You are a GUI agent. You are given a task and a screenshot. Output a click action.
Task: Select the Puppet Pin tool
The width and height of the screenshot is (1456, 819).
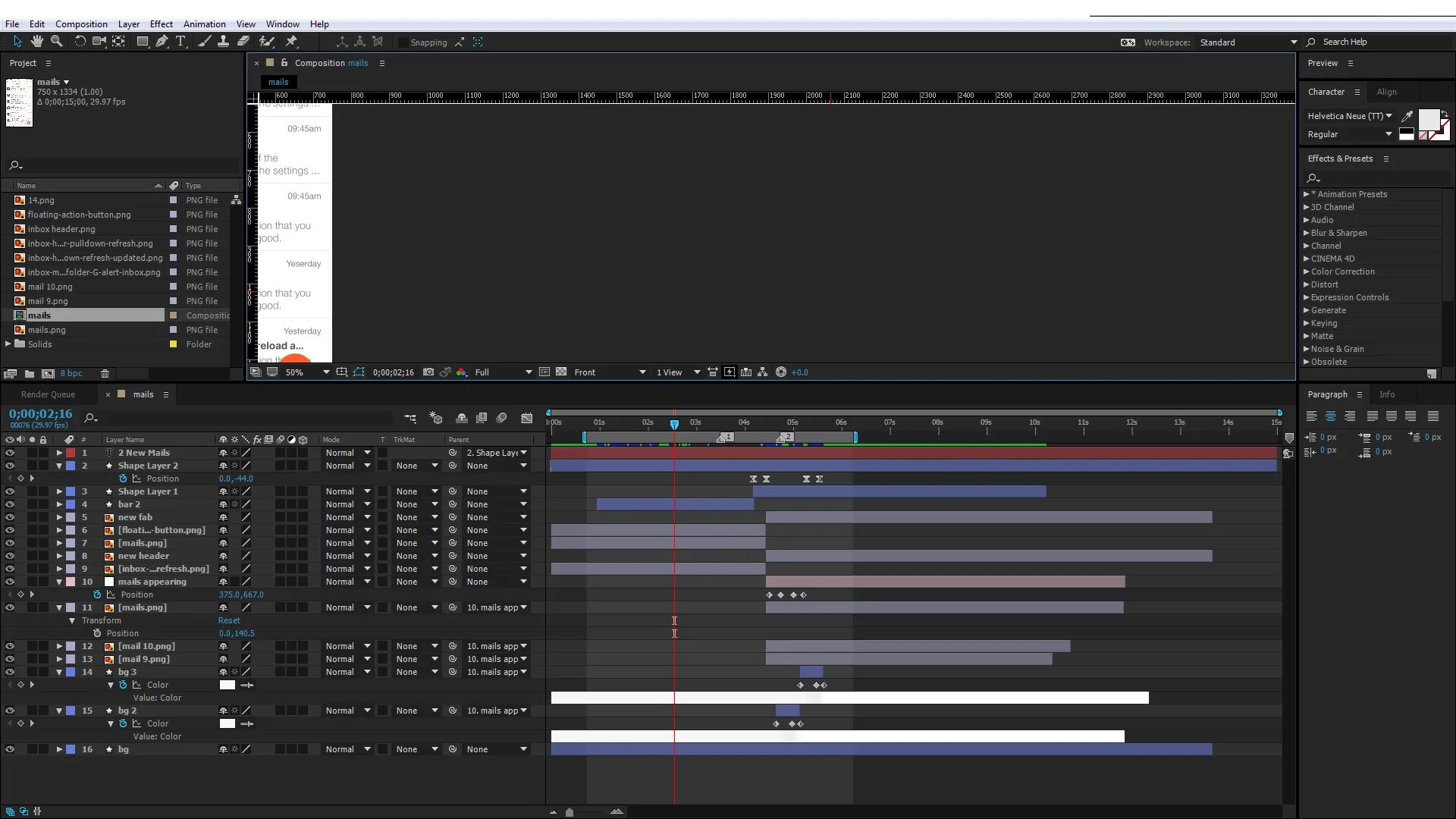point(292,42)
